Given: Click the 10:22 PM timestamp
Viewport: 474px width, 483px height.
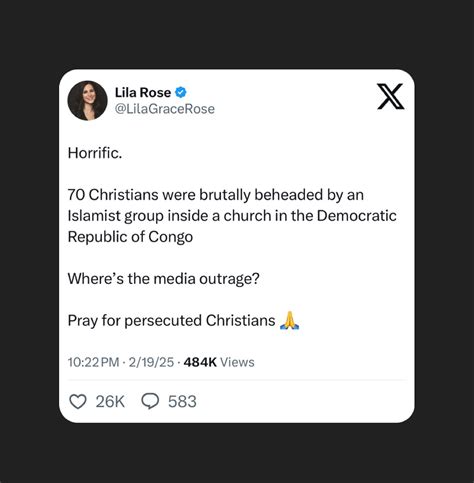Looking at the screenshot, I should pos(93,362).
